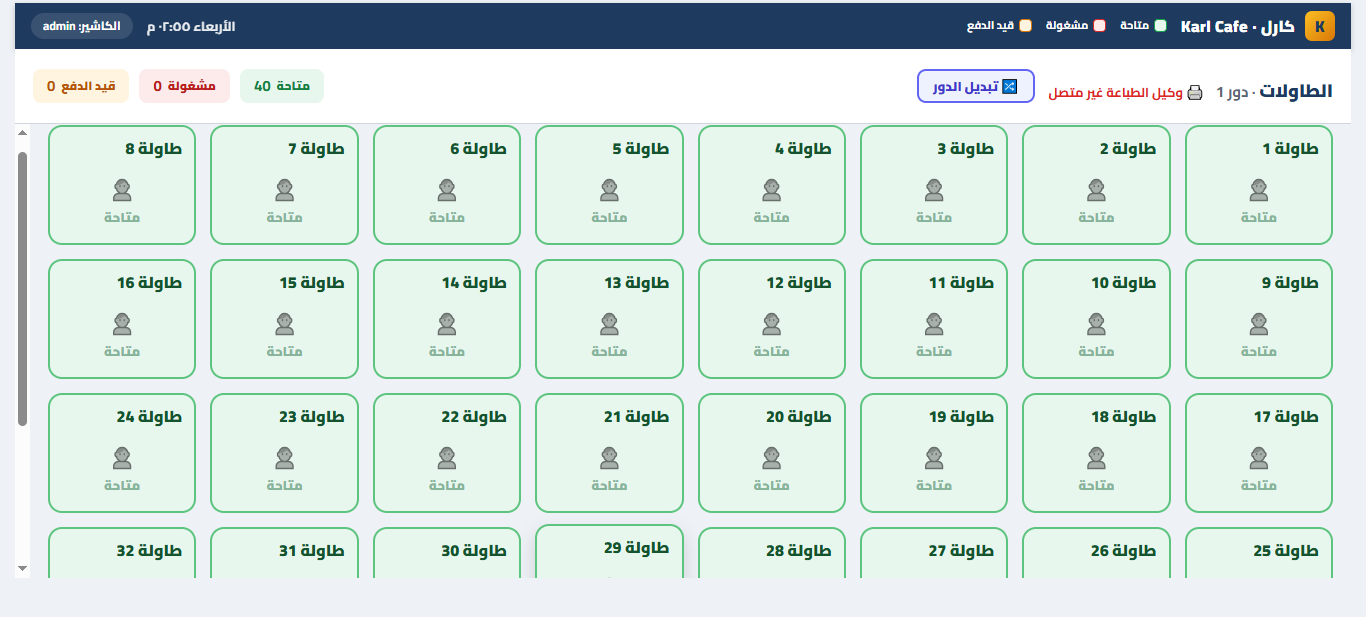This screenshot has height=617, width=1366.
Task: Click the orange K logo of Karl Cafe
Action: point(1320,26)
